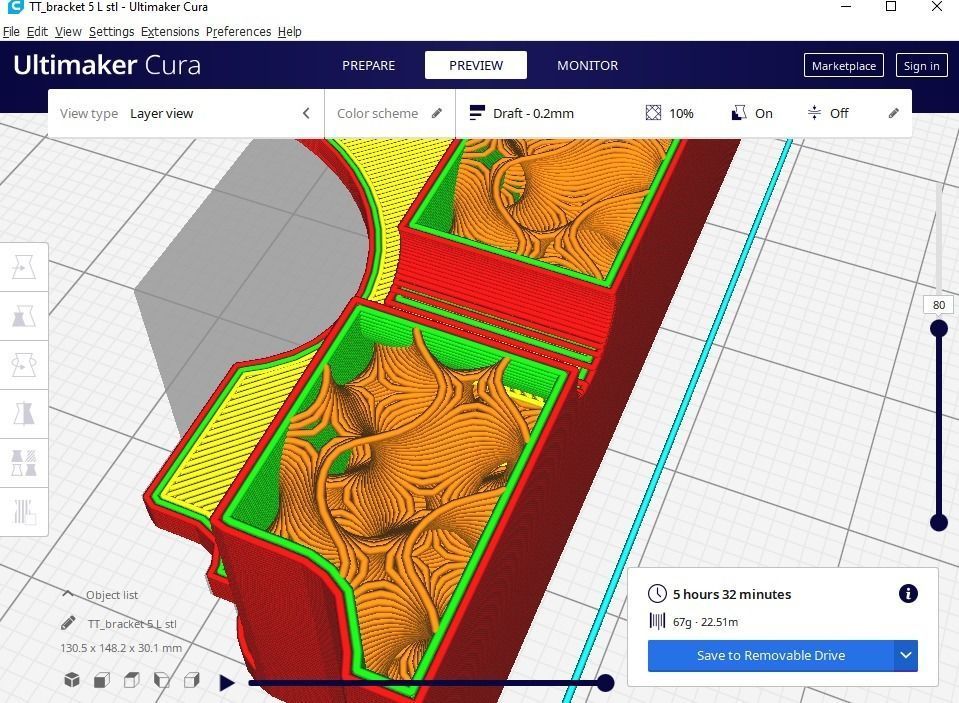
Task: Open the Edit menu
Action: pyautogui.click(x=37, y=31)
